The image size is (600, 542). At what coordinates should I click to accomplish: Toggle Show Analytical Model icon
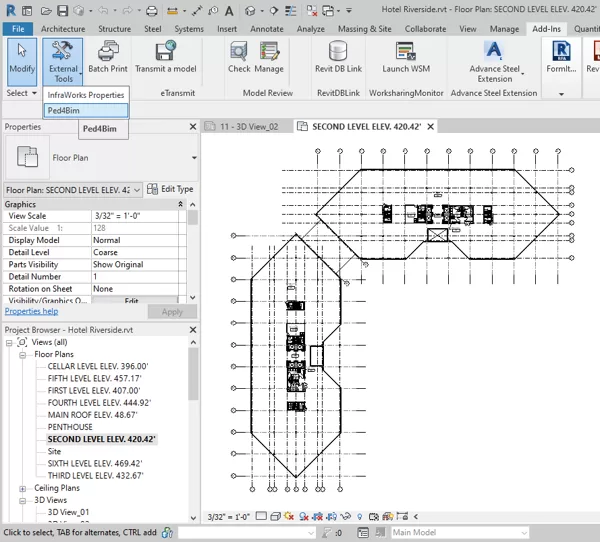coord(388,517)
